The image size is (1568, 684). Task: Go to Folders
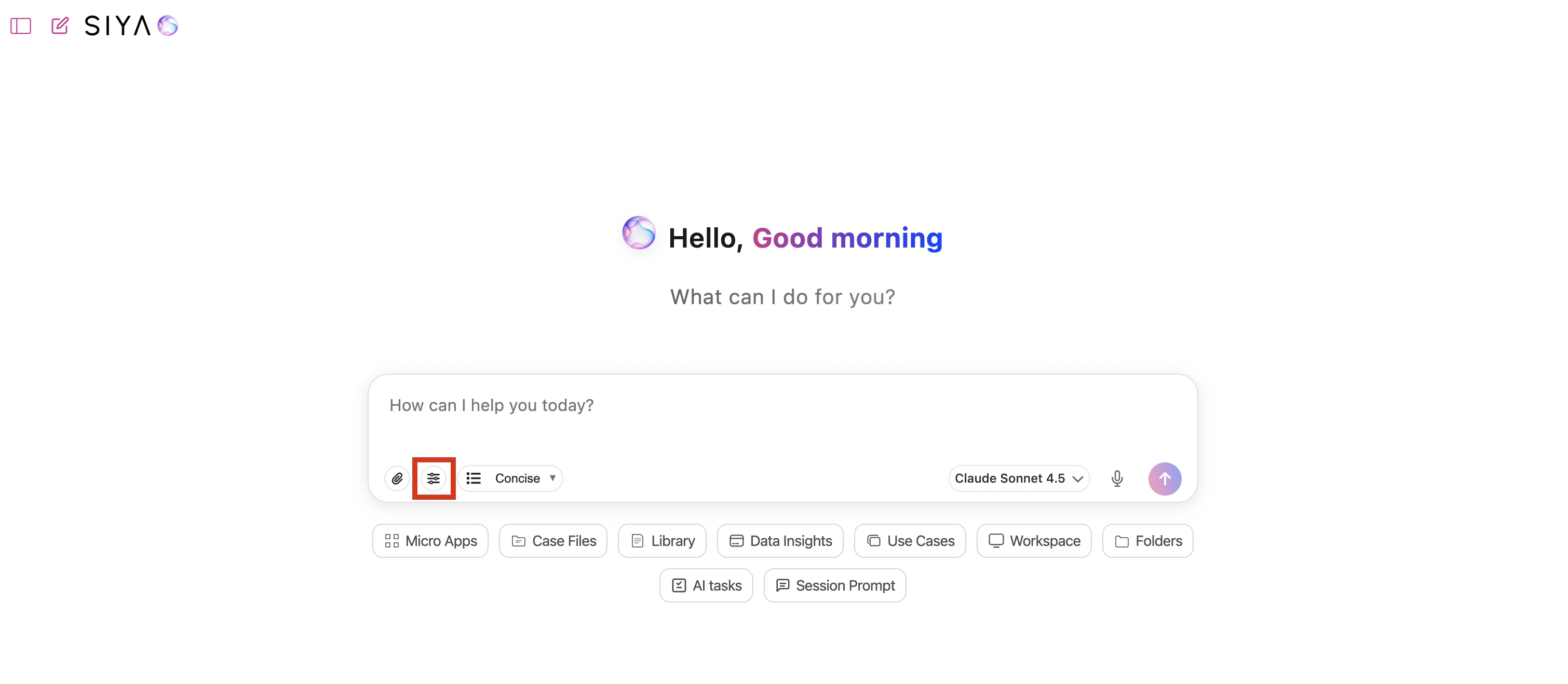tap(1147, 540)
